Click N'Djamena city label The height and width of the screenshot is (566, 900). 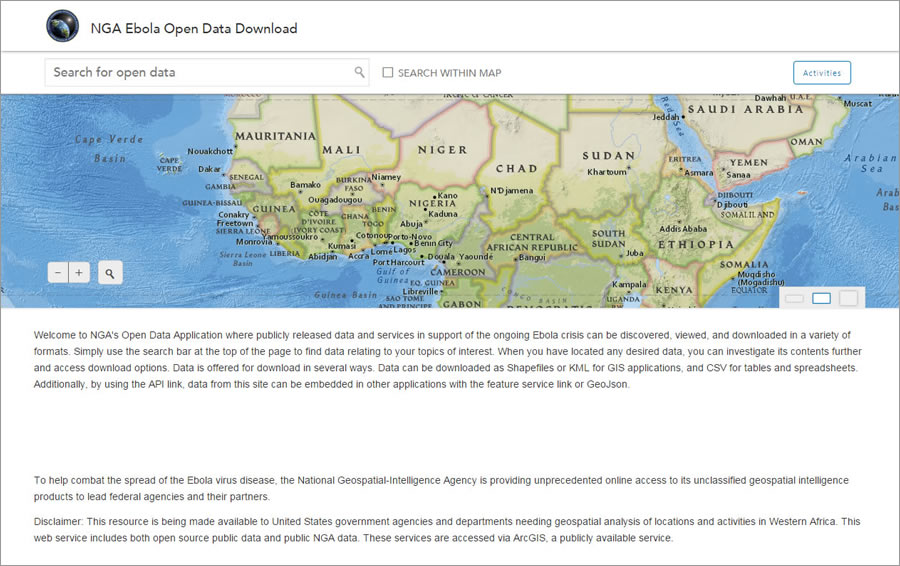pyautogui.click(x=511, y=190)
